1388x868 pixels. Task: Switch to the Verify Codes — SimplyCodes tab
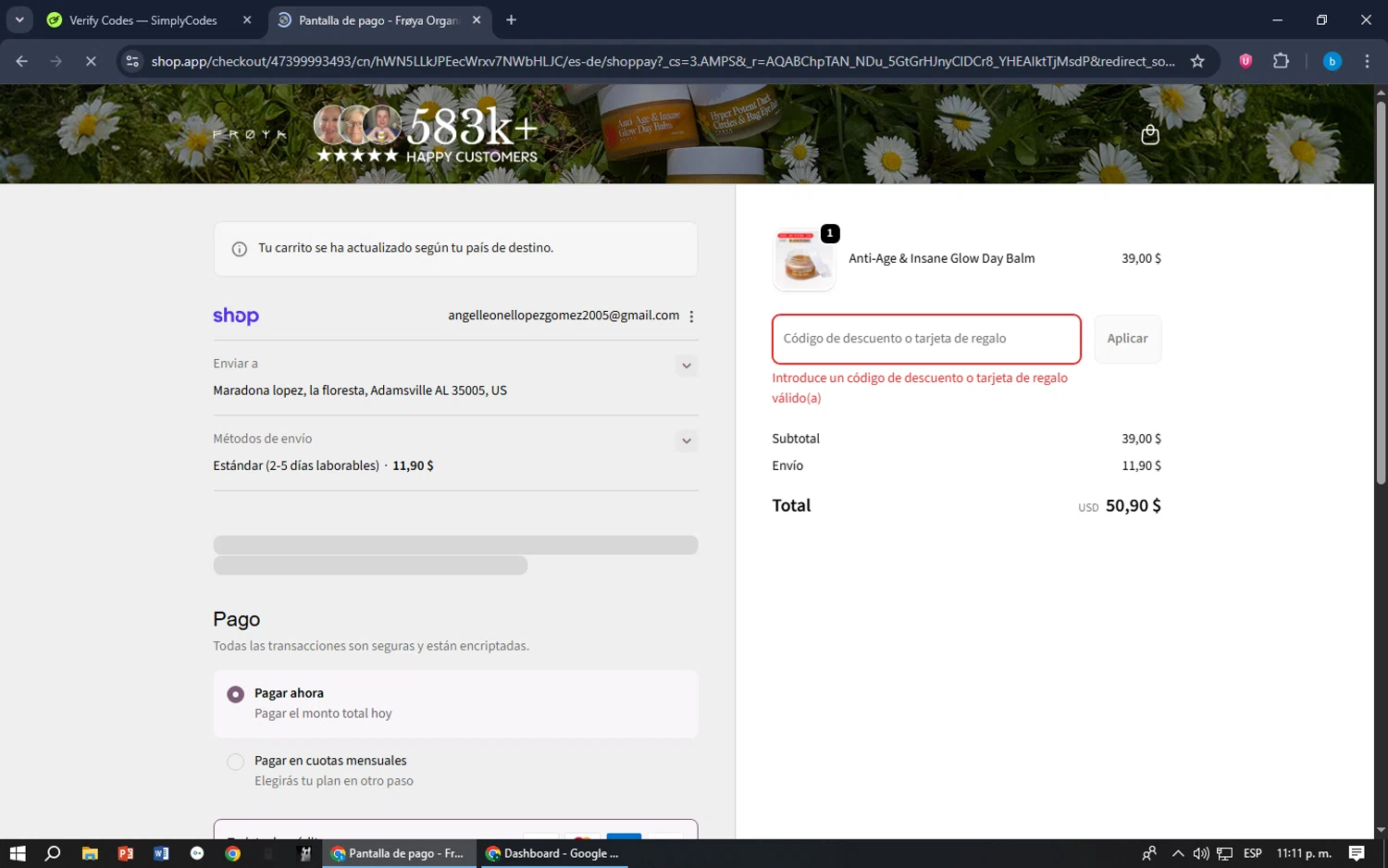(143, 19)
